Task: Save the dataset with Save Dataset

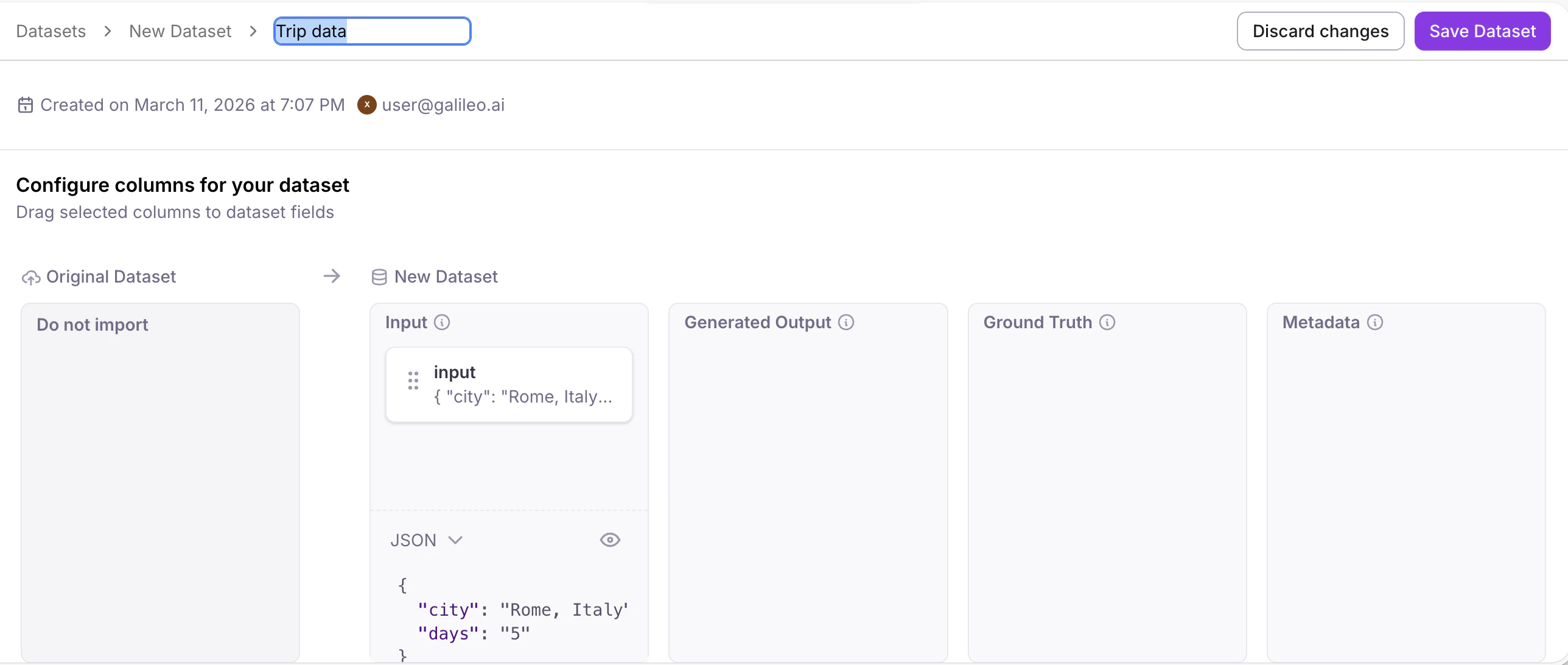Action: [x=1482, y=31]
